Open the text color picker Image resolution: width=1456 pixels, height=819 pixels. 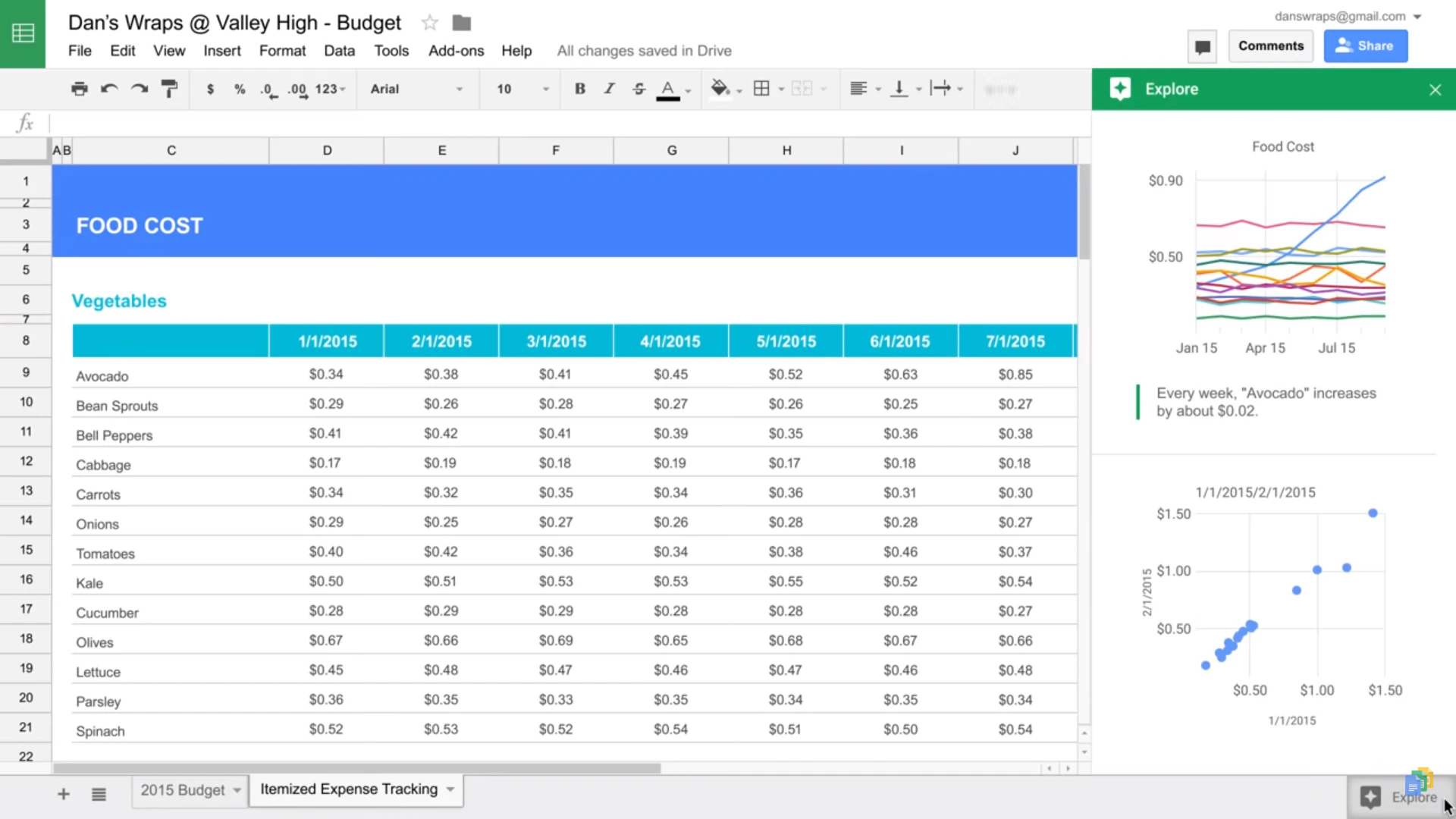667,89
